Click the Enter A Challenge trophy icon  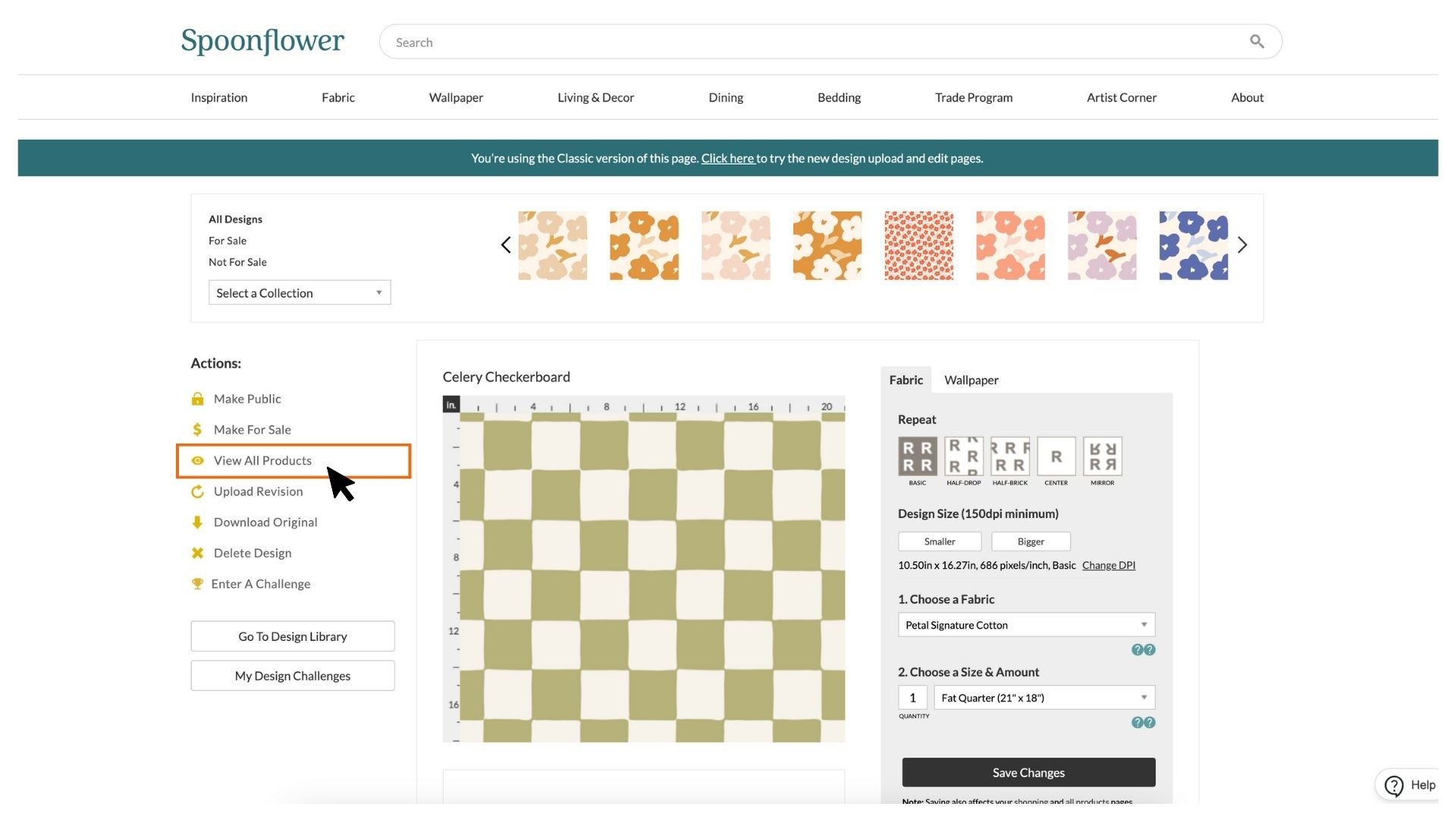(x=197, y=584)
